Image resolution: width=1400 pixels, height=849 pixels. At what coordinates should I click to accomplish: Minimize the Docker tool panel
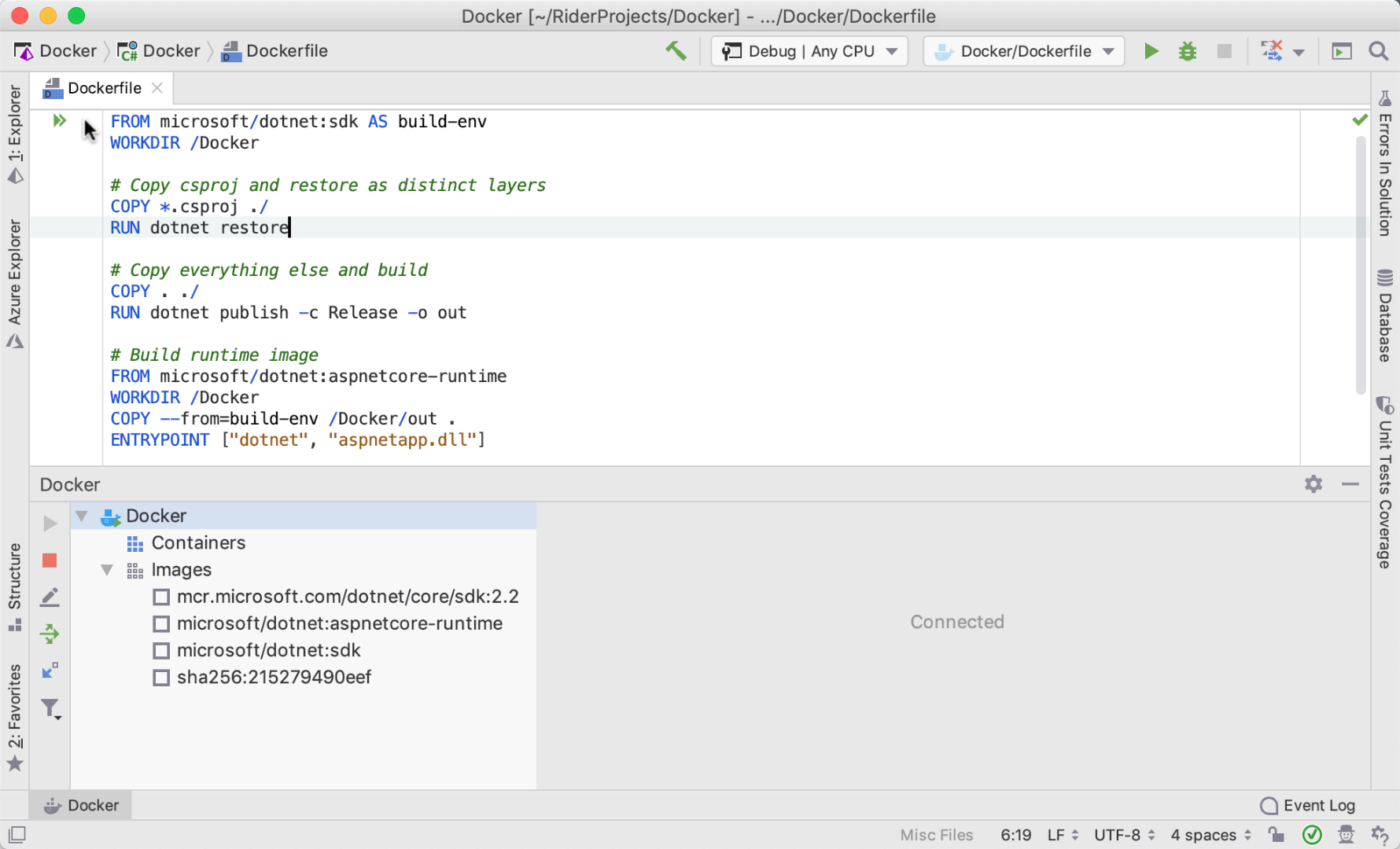coord(1350,484)
